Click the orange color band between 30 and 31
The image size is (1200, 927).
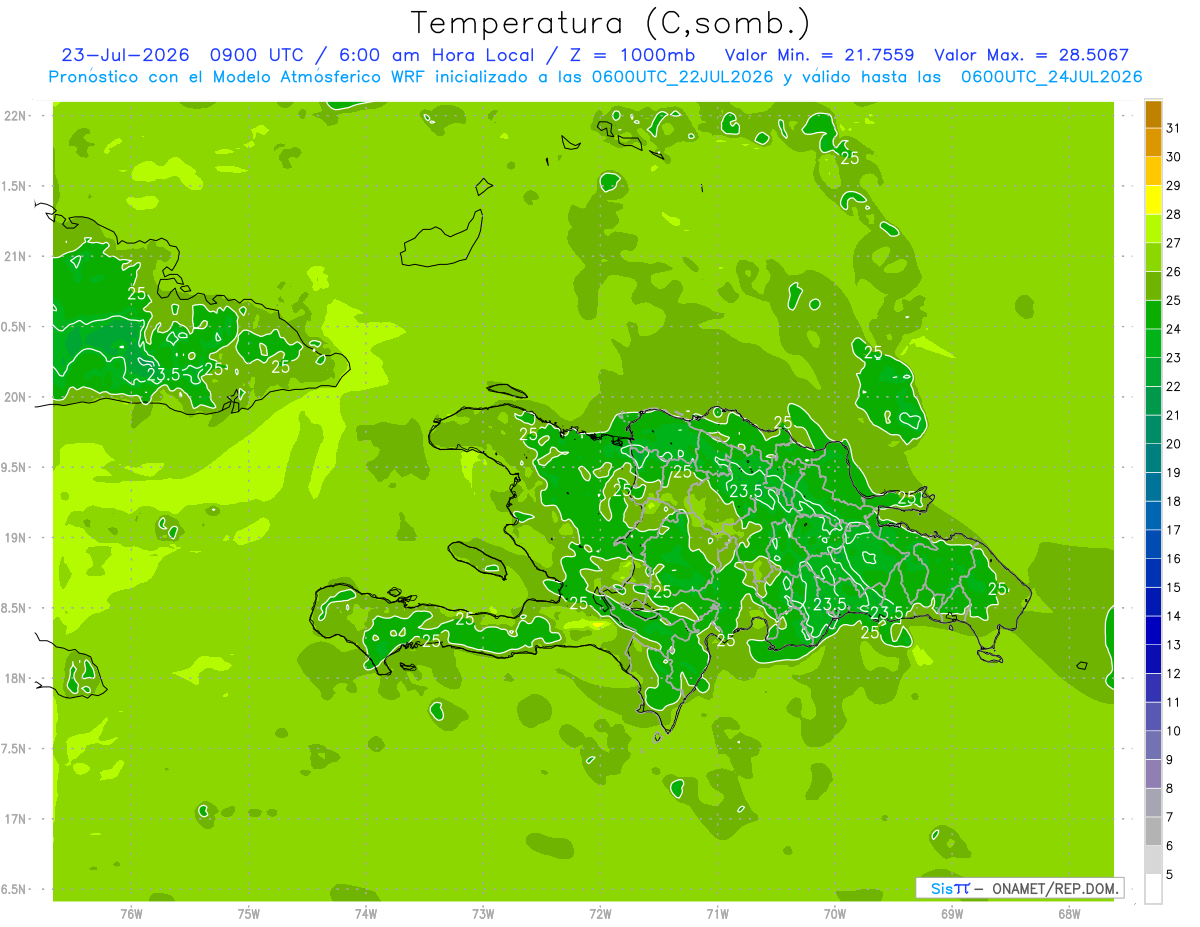coord(1153,143)
